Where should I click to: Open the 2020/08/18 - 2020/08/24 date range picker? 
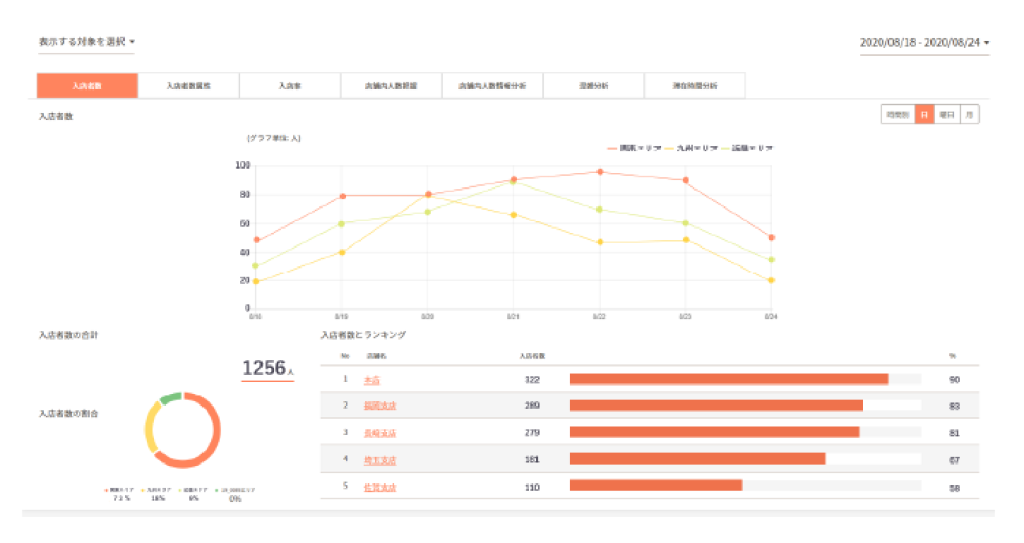(924, 42)
